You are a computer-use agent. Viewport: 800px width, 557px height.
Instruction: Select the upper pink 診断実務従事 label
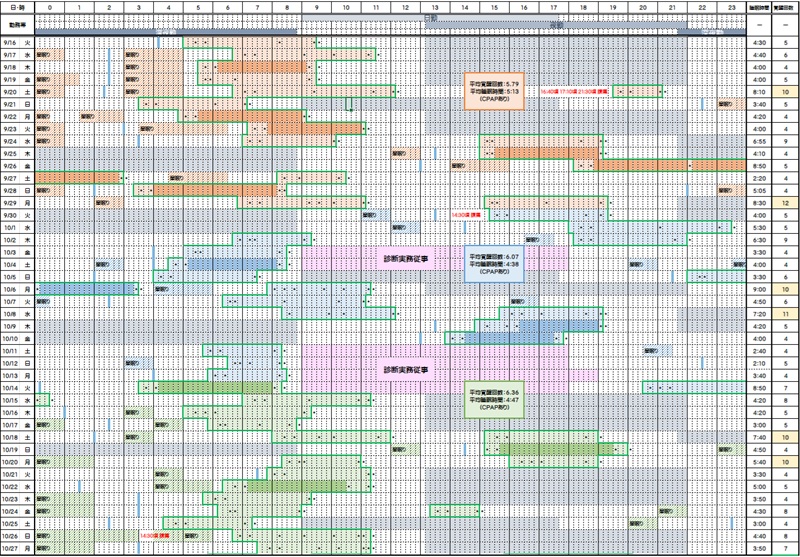pos(405,258)
